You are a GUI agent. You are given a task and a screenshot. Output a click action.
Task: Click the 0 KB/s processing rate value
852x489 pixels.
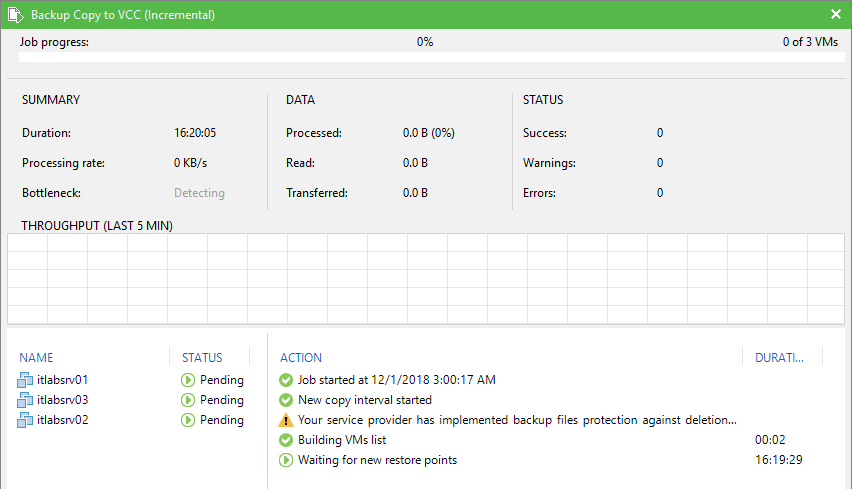click(x=190, y=163)
